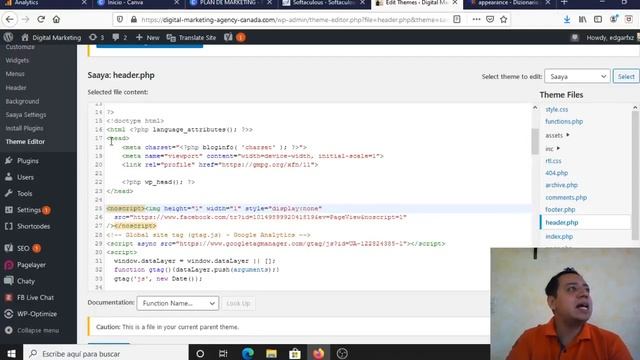Image resolution: width=640 pixels, height=360 pixels.
Task: Switch to Softaculous browser tab
Action: [324, 3]
